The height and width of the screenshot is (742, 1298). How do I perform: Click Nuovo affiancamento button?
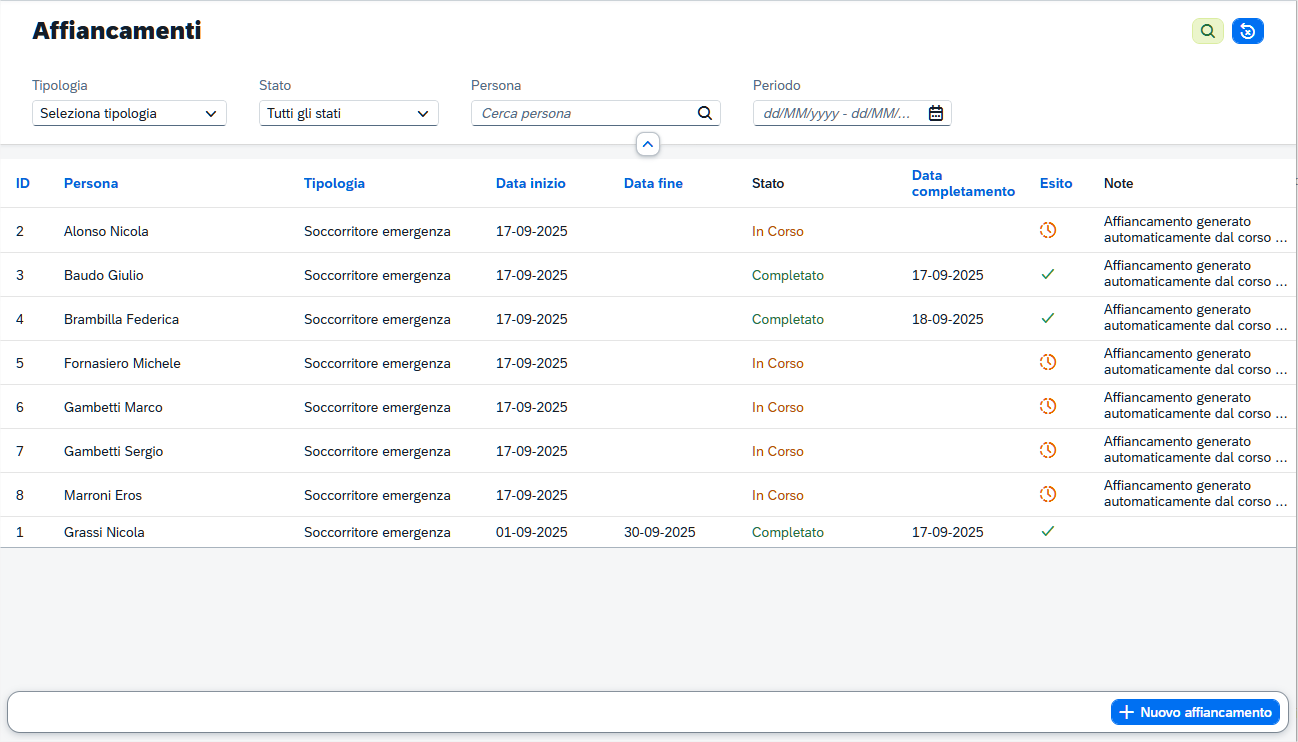tap(1195, 712)
